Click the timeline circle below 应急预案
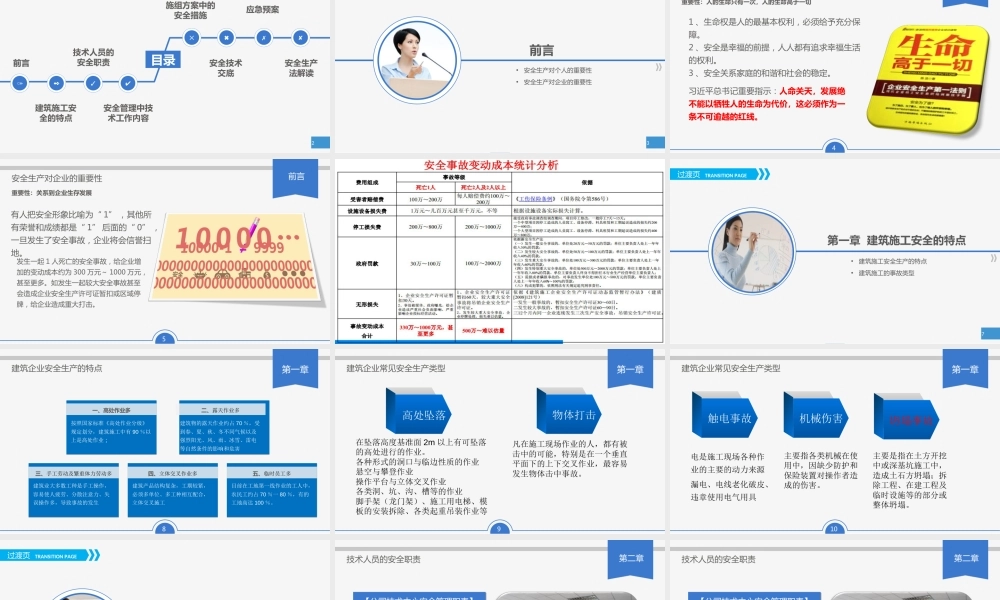Viewport: 1000px width, 600px height. coord(263,38)
